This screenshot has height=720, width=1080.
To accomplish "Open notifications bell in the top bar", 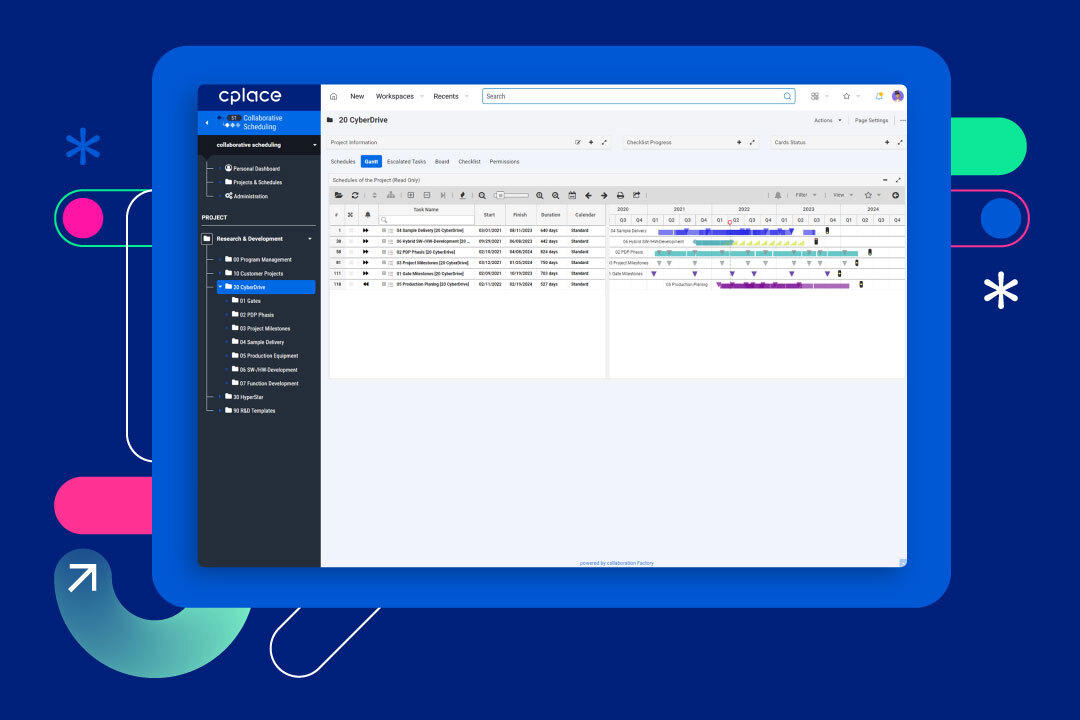I will pos(879,96).
